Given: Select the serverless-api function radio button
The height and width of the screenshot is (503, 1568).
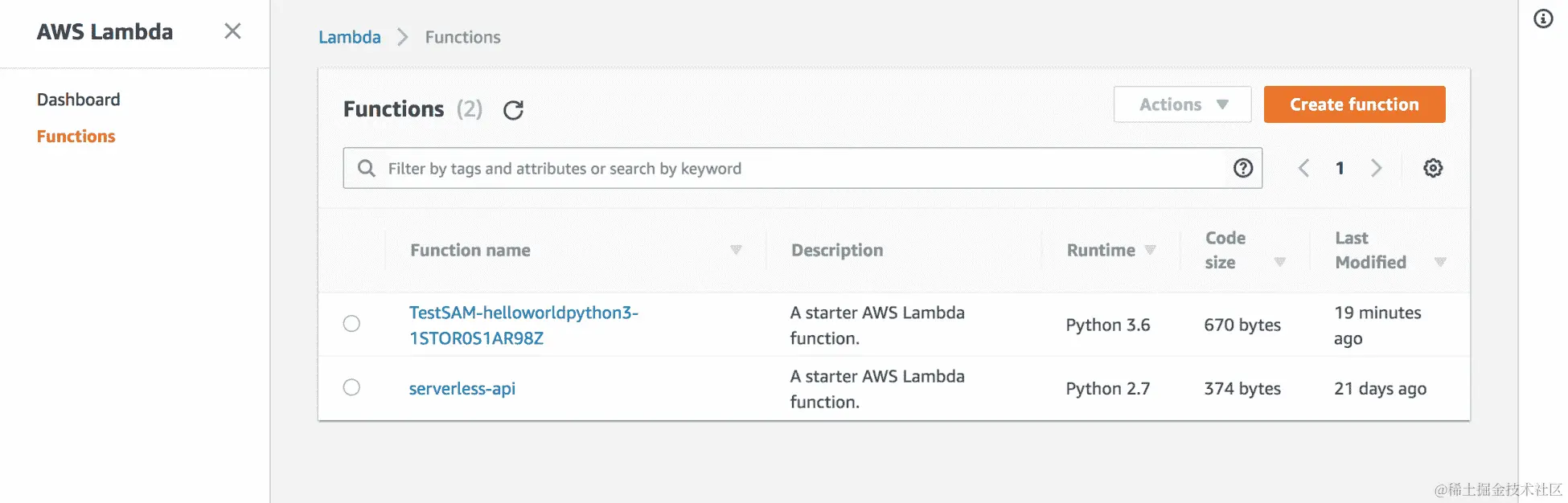Looking at the screenshot, I should click(351, 387).
